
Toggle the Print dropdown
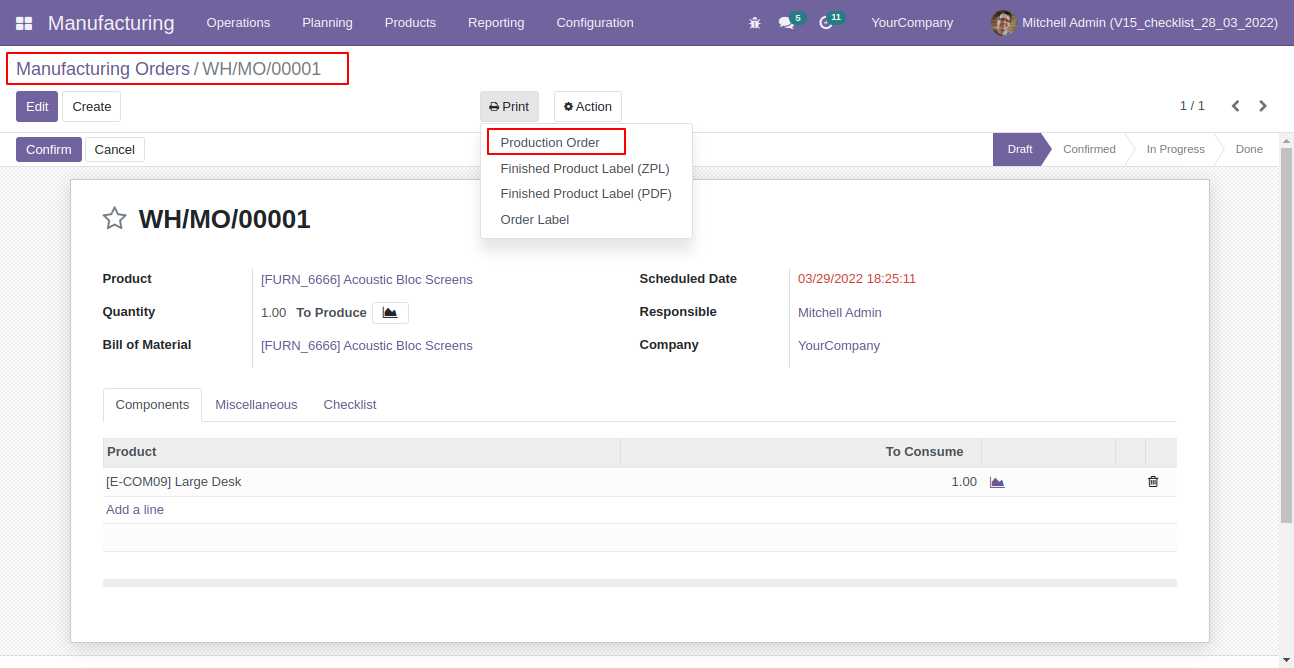click(x=509, y=107)
